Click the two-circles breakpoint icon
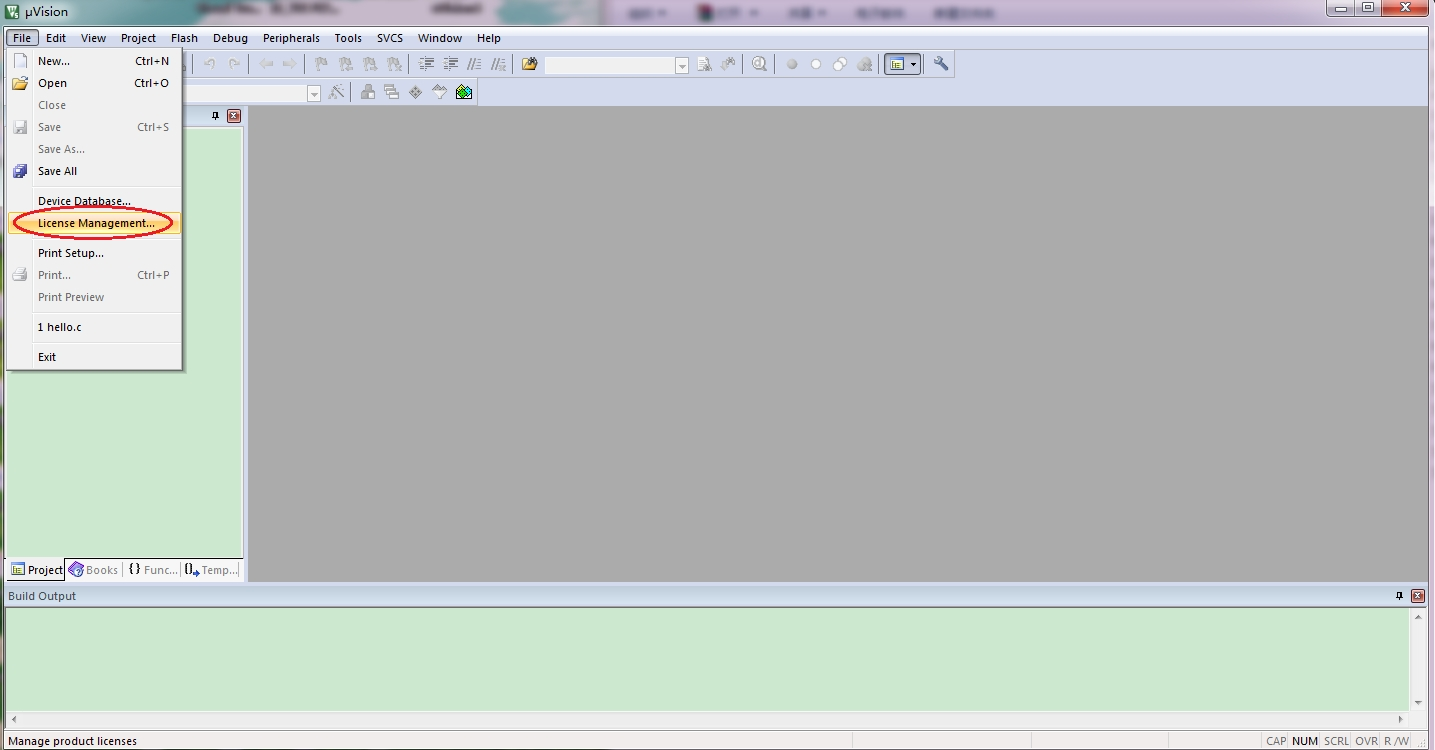 pos(840,64)
